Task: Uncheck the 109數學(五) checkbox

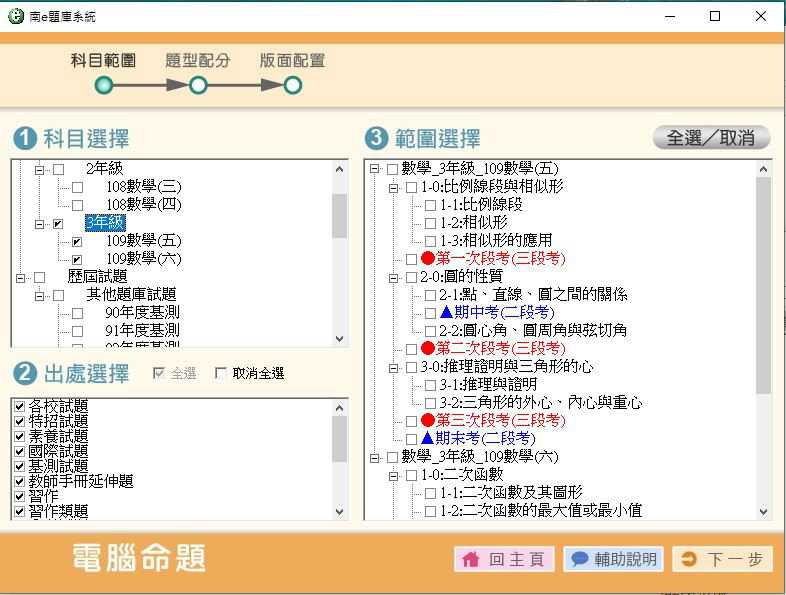Action: [x=77, y=242]
